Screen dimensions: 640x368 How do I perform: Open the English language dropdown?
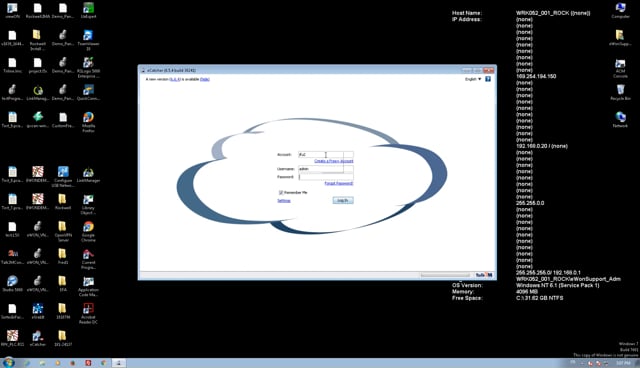[x=473, y=79]
